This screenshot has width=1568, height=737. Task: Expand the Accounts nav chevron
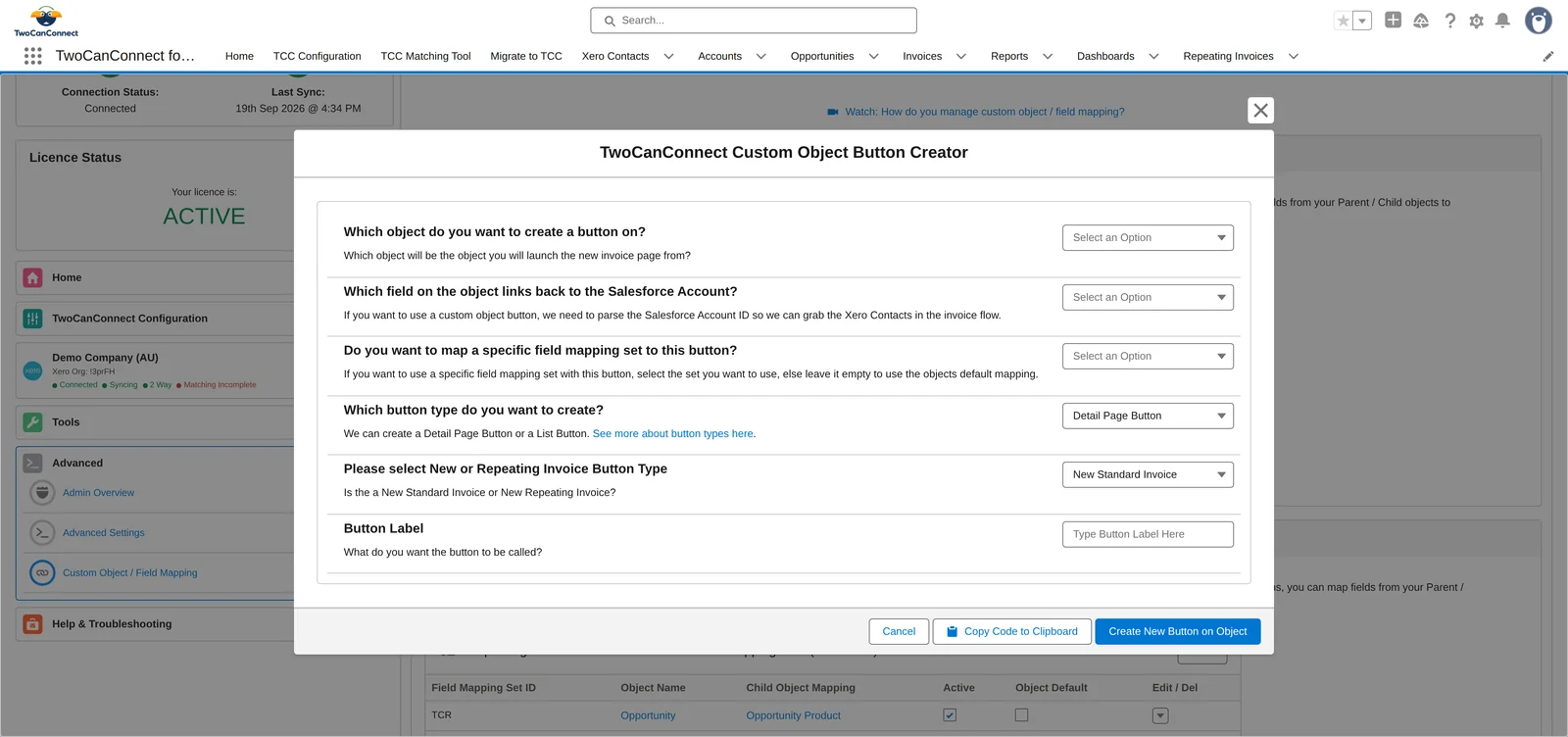tap(761, 57)
